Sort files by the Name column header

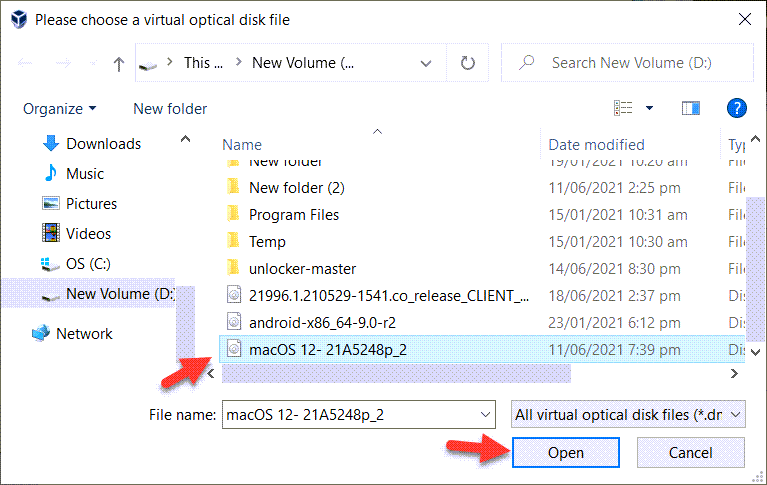pos(242,145)
